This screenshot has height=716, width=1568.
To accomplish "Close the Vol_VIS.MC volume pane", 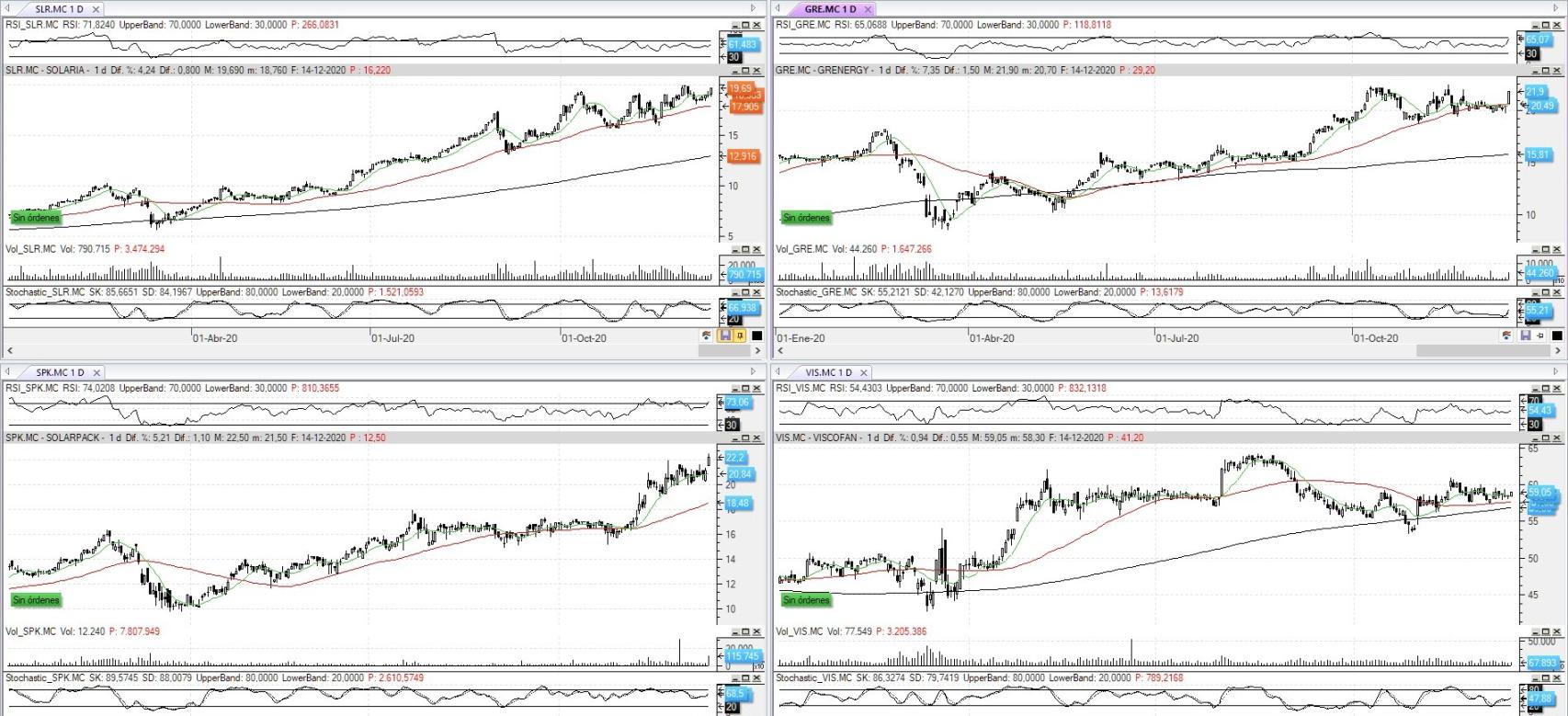I will 1556,632.
